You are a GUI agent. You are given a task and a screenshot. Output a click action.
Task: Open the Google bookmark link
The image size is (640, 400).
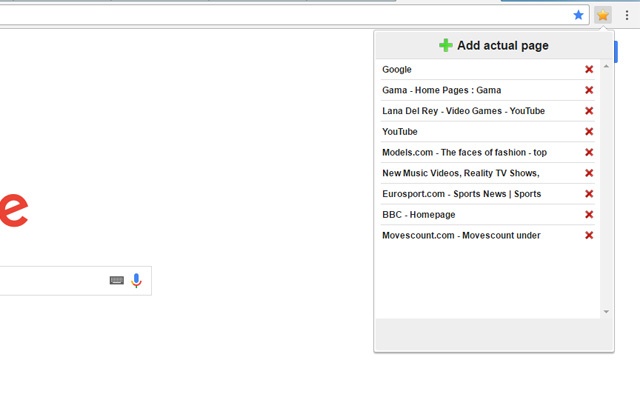point(397,69)
